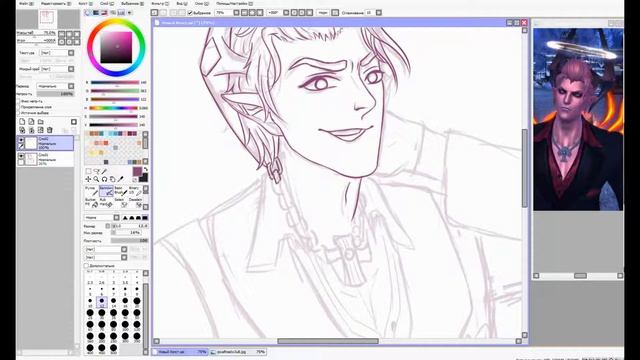Toggle the preserve opacity checkbox

coord(18,101)
